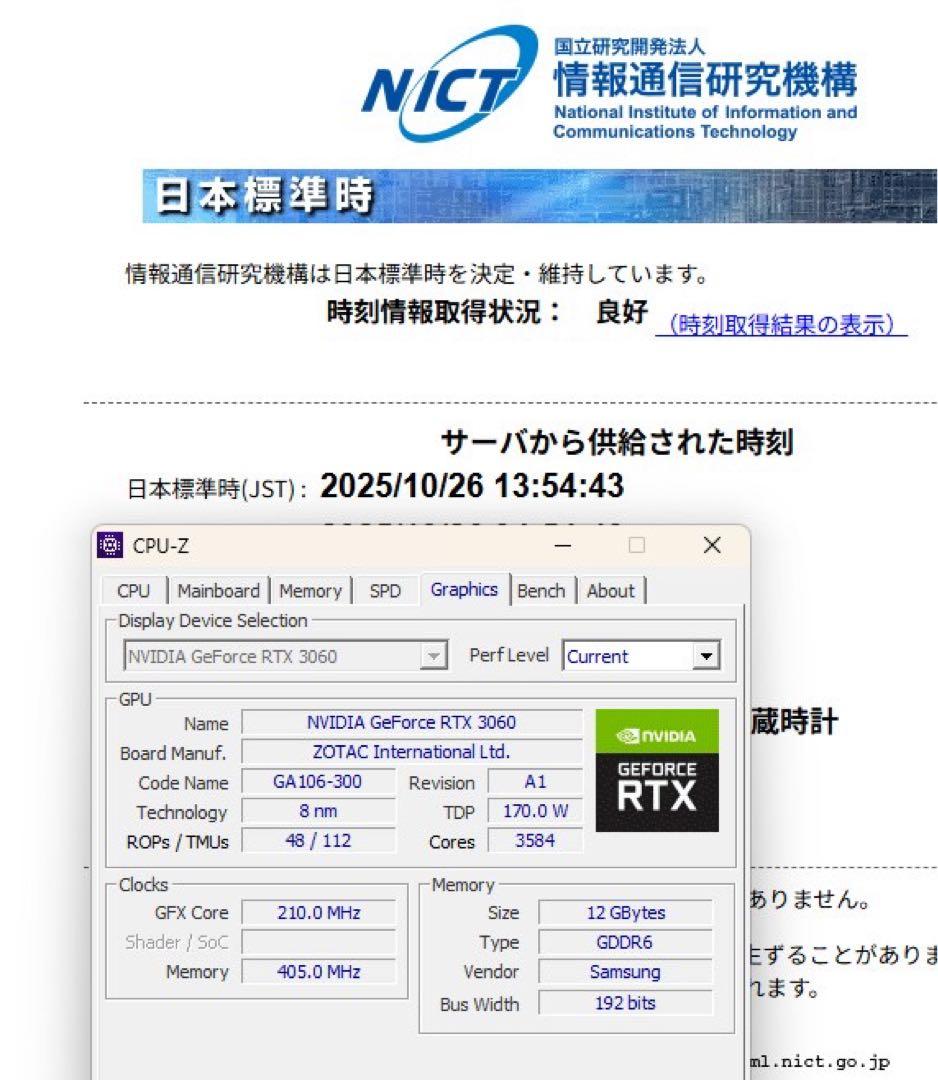Switch to the Mainboard tab
938x1080 pixels.
click(x=218, y=591)
